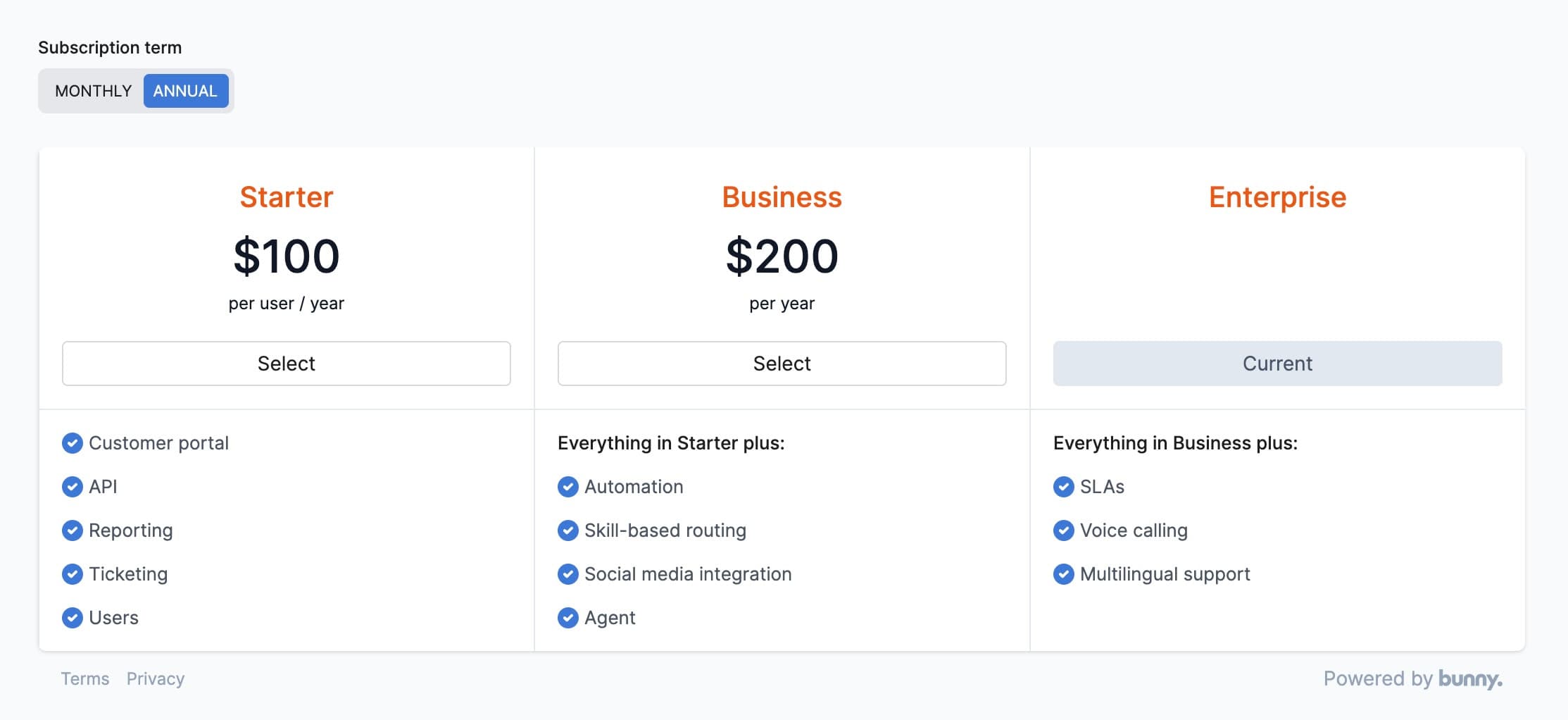This screenshot has width=1568, height=720.
Task: Click the checkmark beside Social media integration
Action: click(568, 574)
